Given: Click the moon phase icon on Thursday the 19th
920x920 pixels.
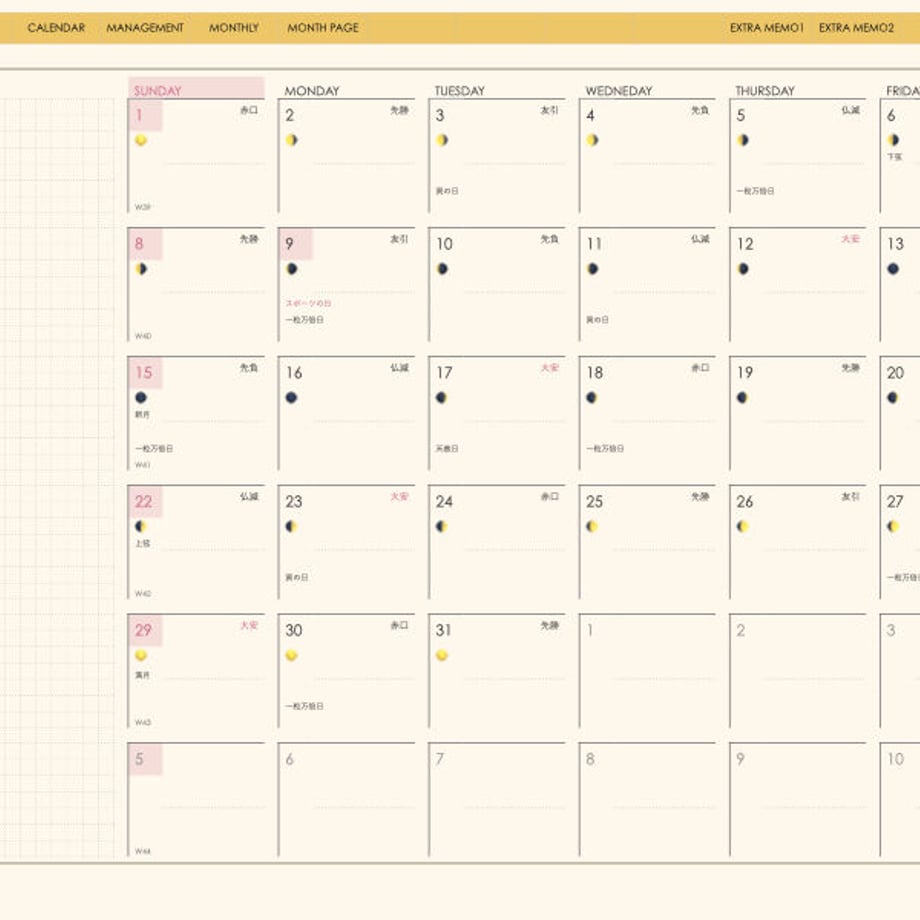Looking at the screenshot, I should [x=742, y=397].
